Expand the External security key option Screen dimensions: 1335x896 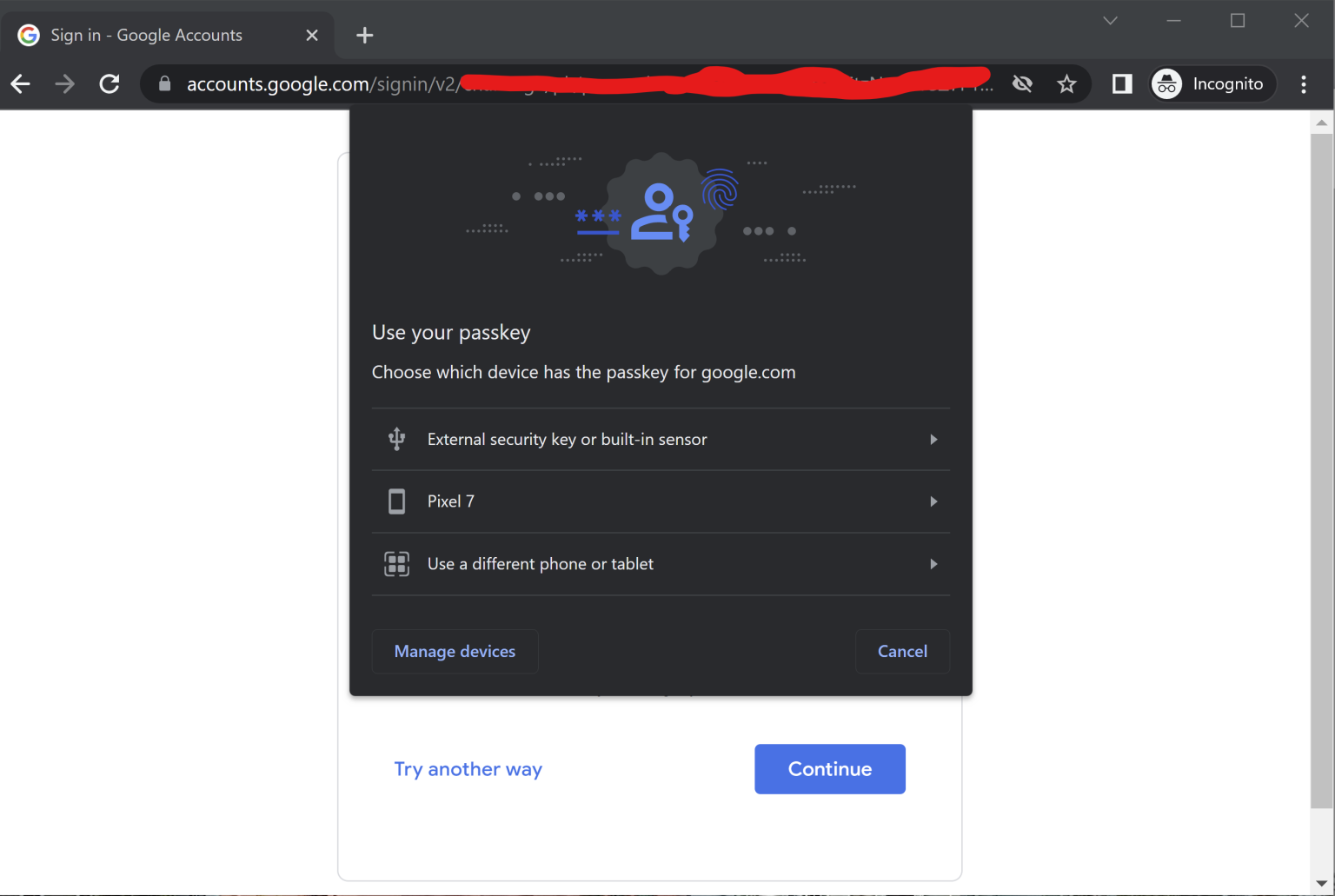pos(933,439)
